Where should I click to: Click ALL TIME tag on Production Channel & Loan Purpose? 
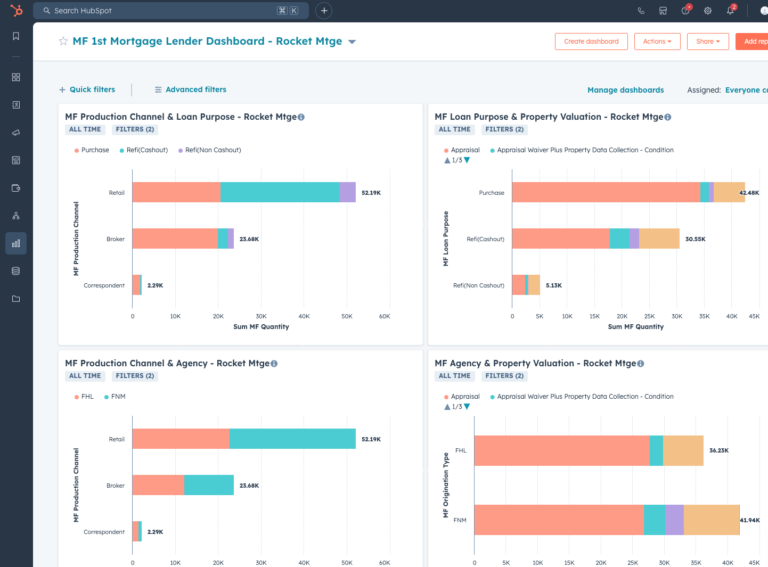[85, 129]
